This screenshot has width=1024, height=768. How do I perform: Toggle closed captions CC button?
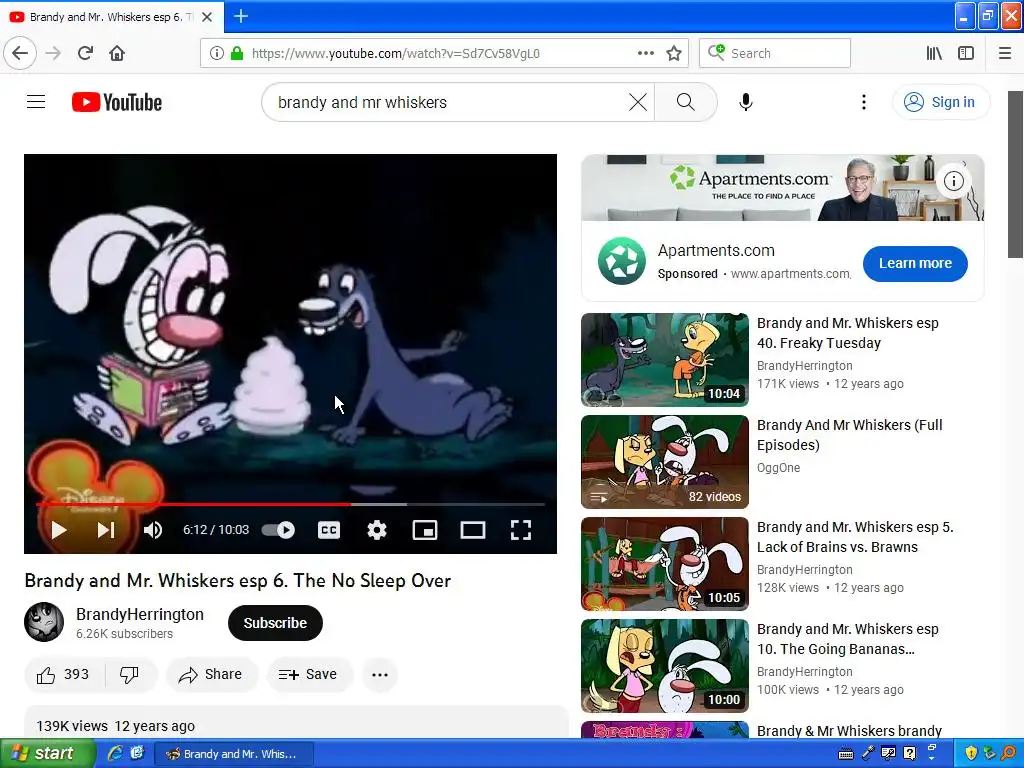(328, 530)
